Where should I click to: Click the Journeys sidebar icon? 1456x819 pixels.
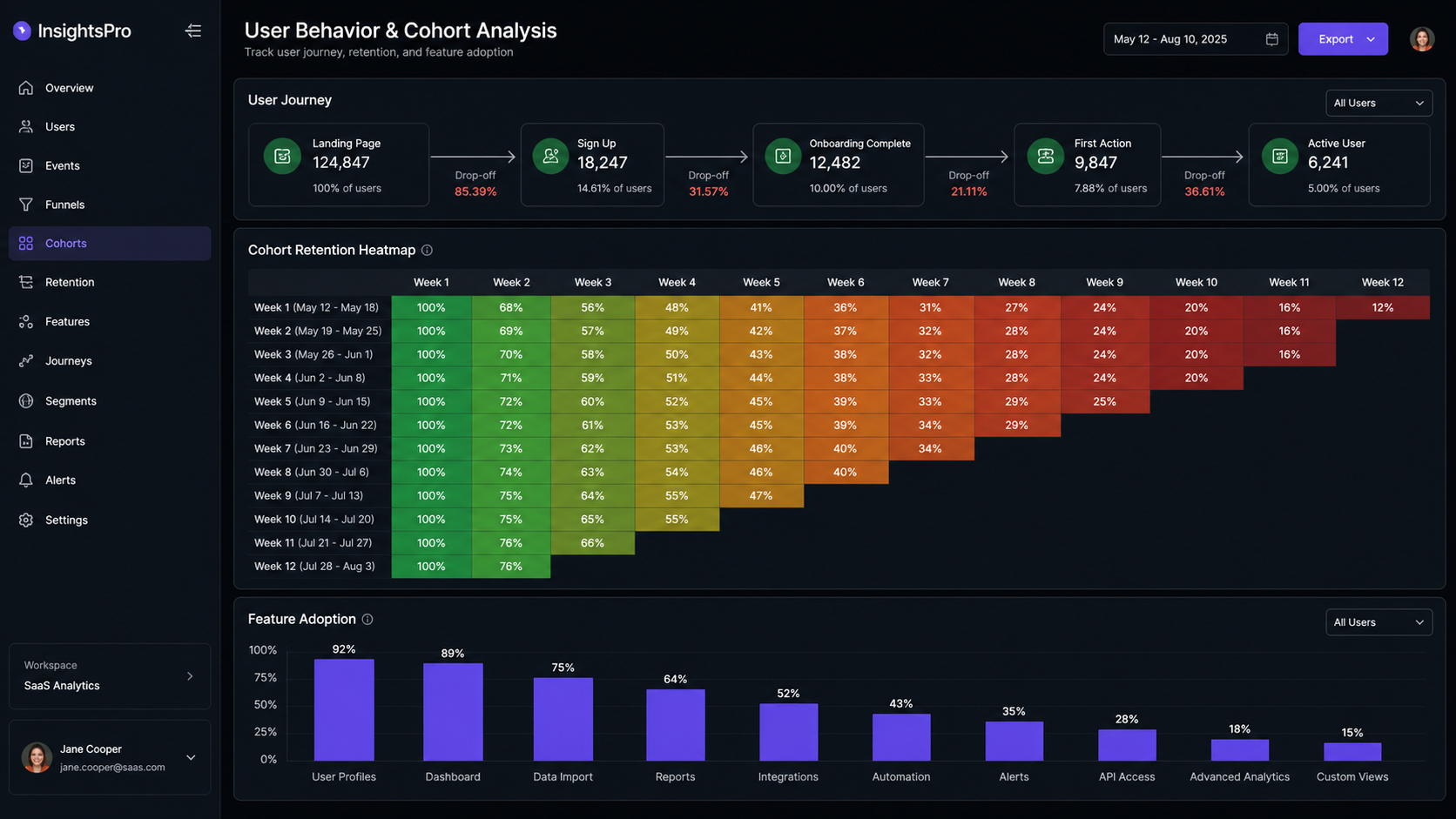26,360
